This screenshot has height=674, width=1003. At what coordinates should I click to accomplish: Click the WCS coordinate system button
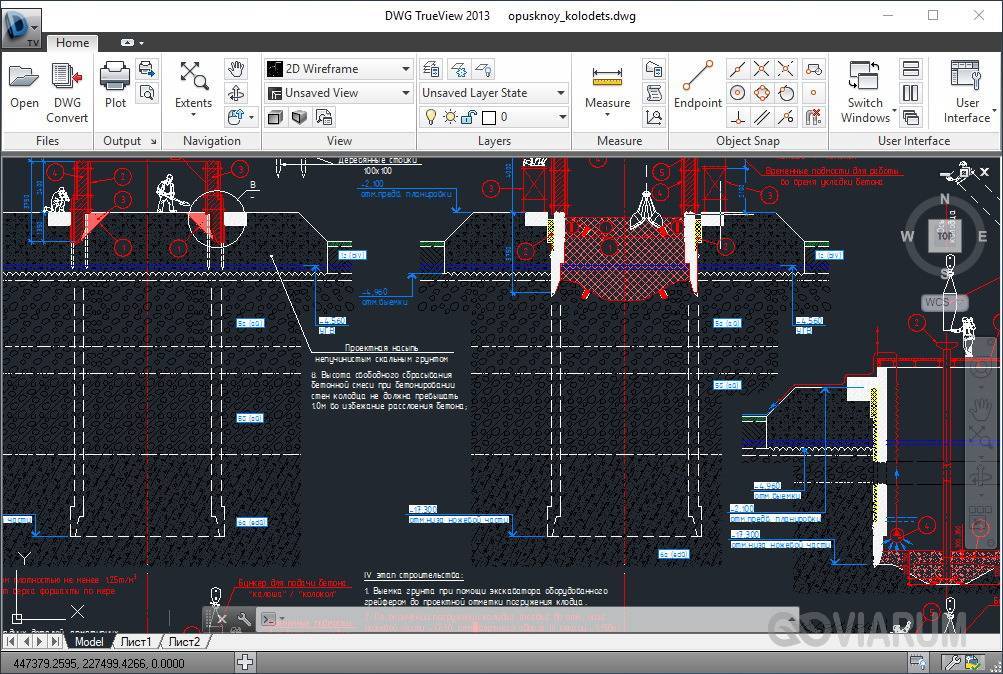pyautogui.click(x=940, y=302)
